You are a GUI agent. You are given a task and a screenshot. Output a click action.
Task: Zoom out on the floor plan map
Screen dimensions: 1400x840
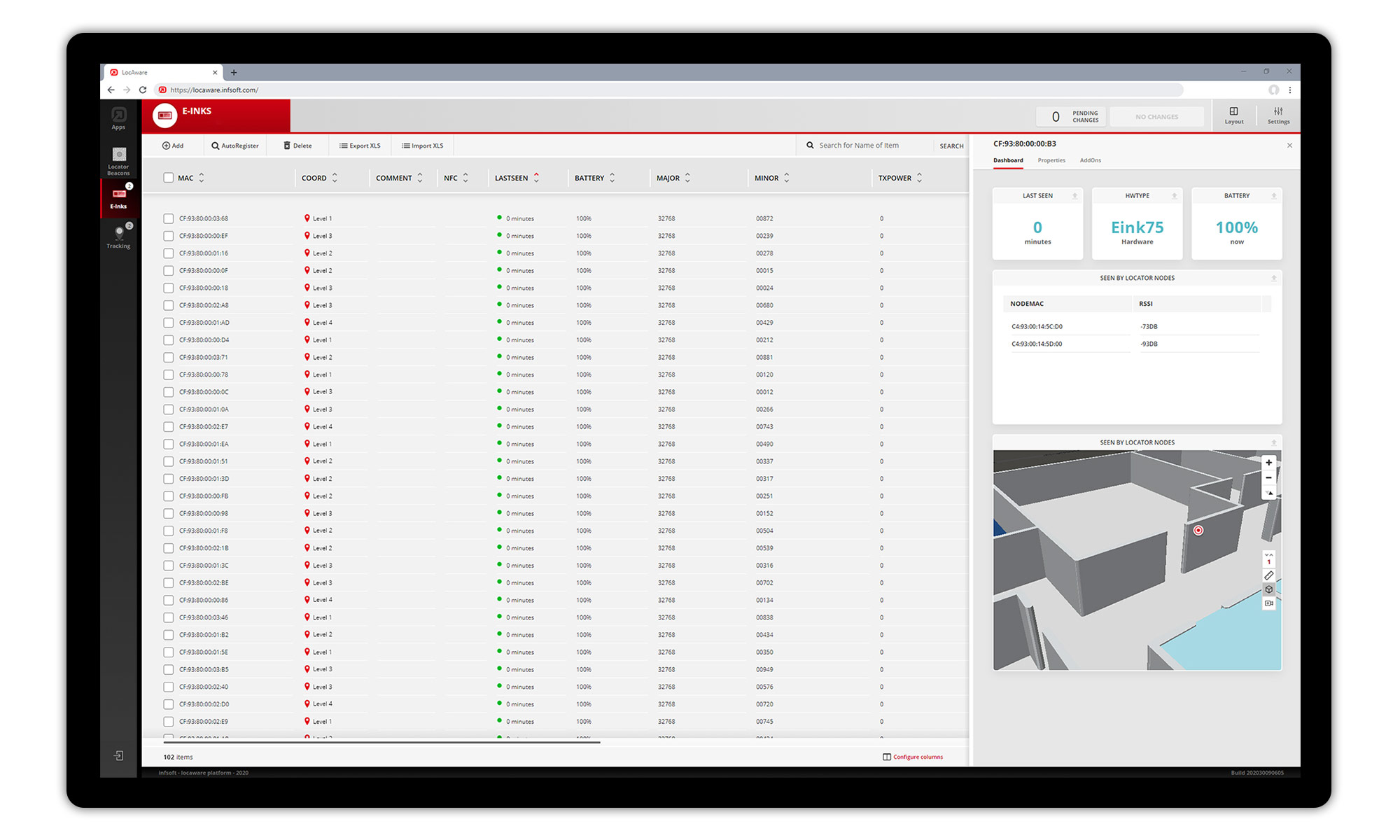[1269, 477]
